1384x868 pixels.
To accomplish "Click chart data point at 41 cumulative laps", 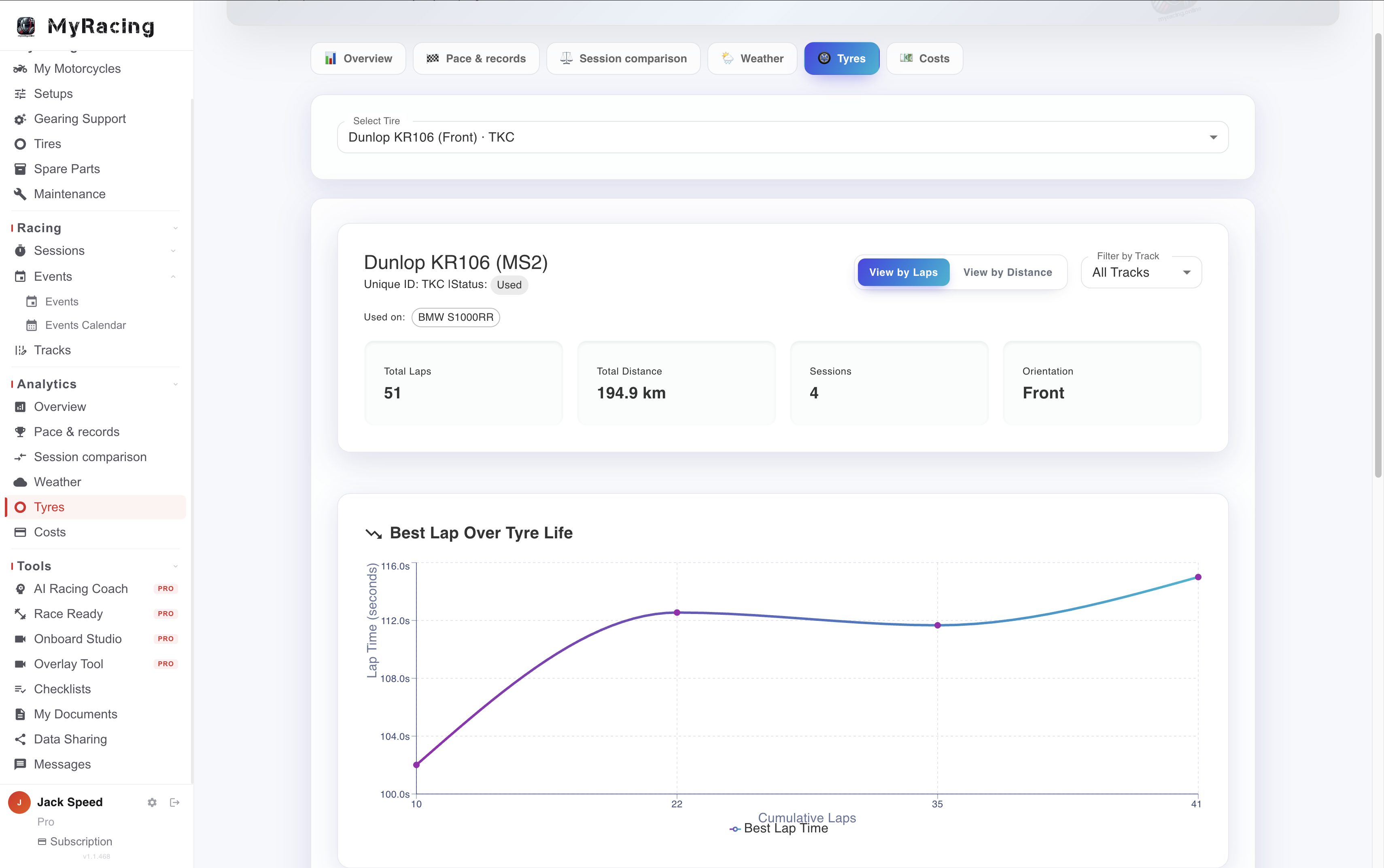I will point(1198,577).
